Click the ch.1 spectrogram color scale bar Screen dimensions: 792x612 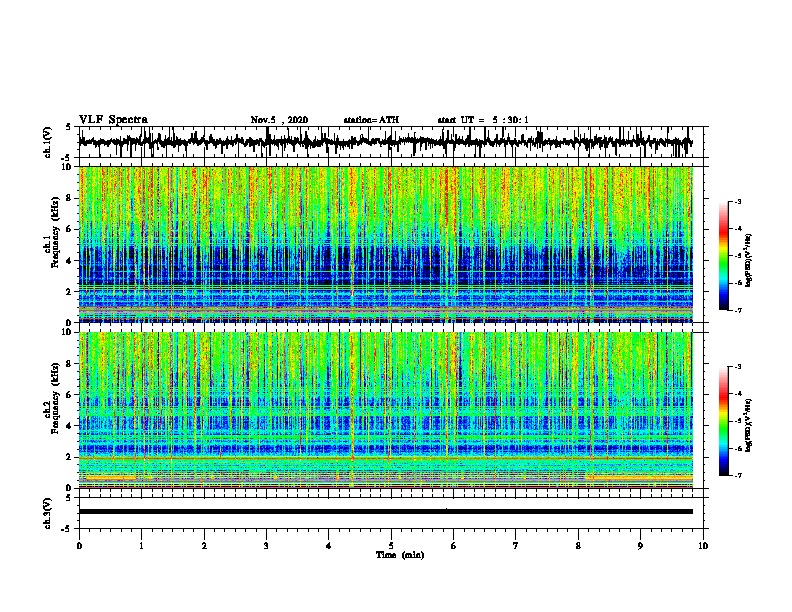coord(724,256)
